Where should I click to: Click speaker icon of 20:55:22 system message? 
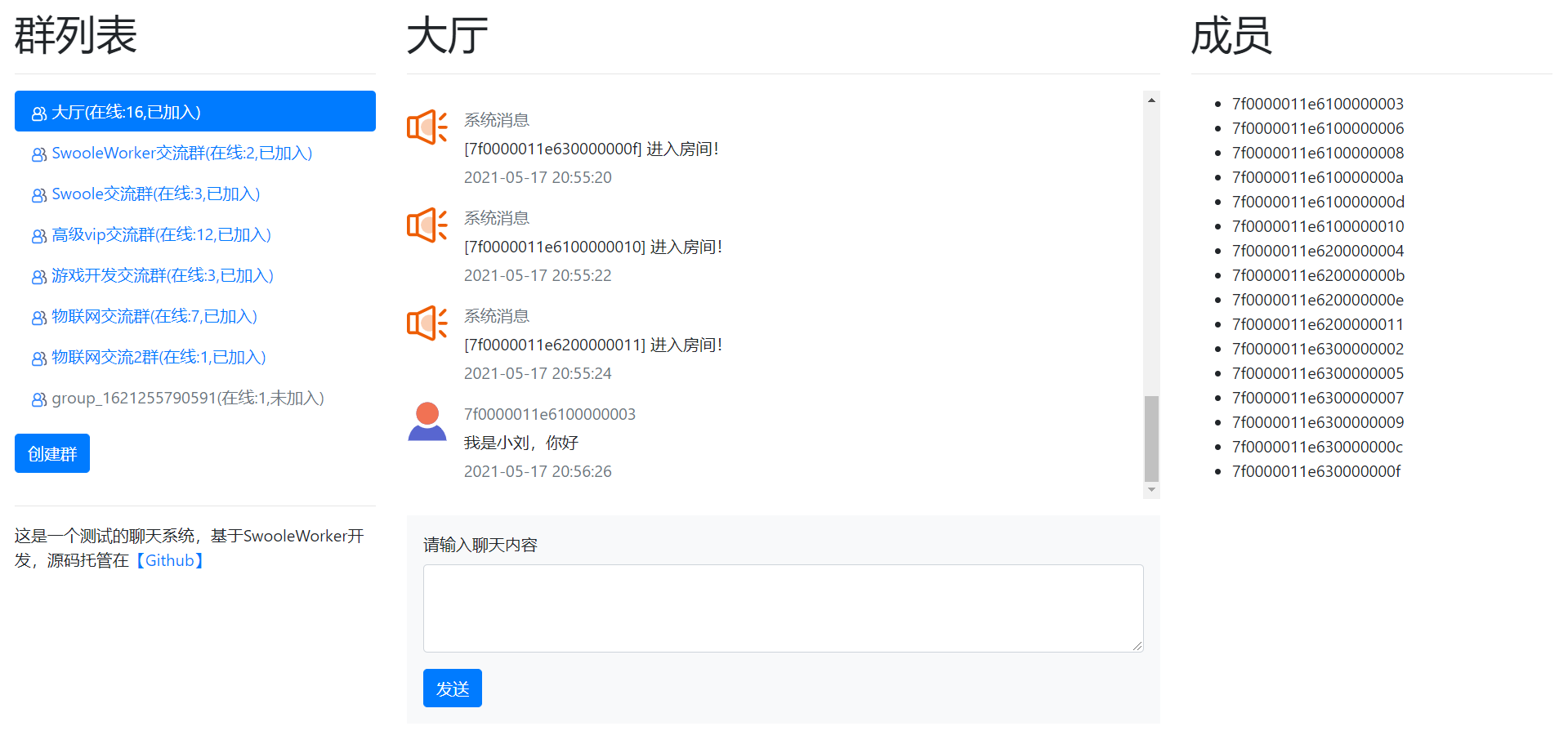point(427,225)
